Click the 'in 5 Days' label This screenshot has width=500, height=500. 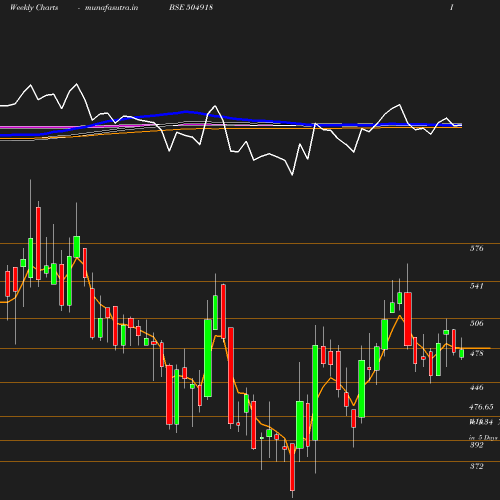point(483,437)
